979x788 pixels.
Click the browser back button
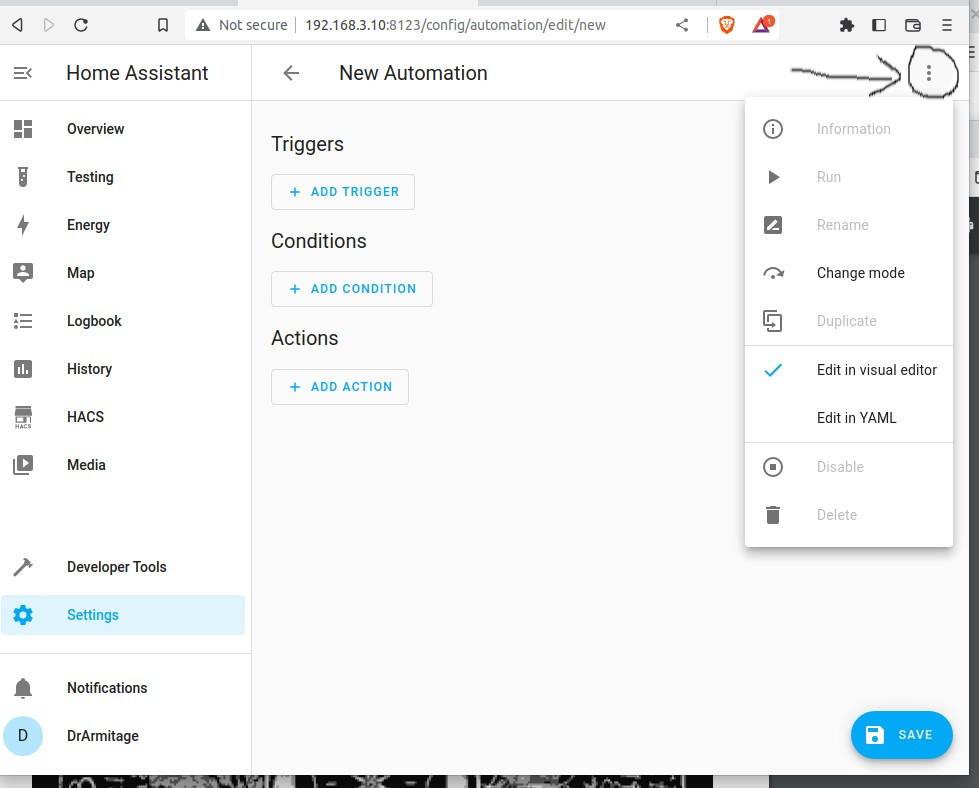pos(17,25)
